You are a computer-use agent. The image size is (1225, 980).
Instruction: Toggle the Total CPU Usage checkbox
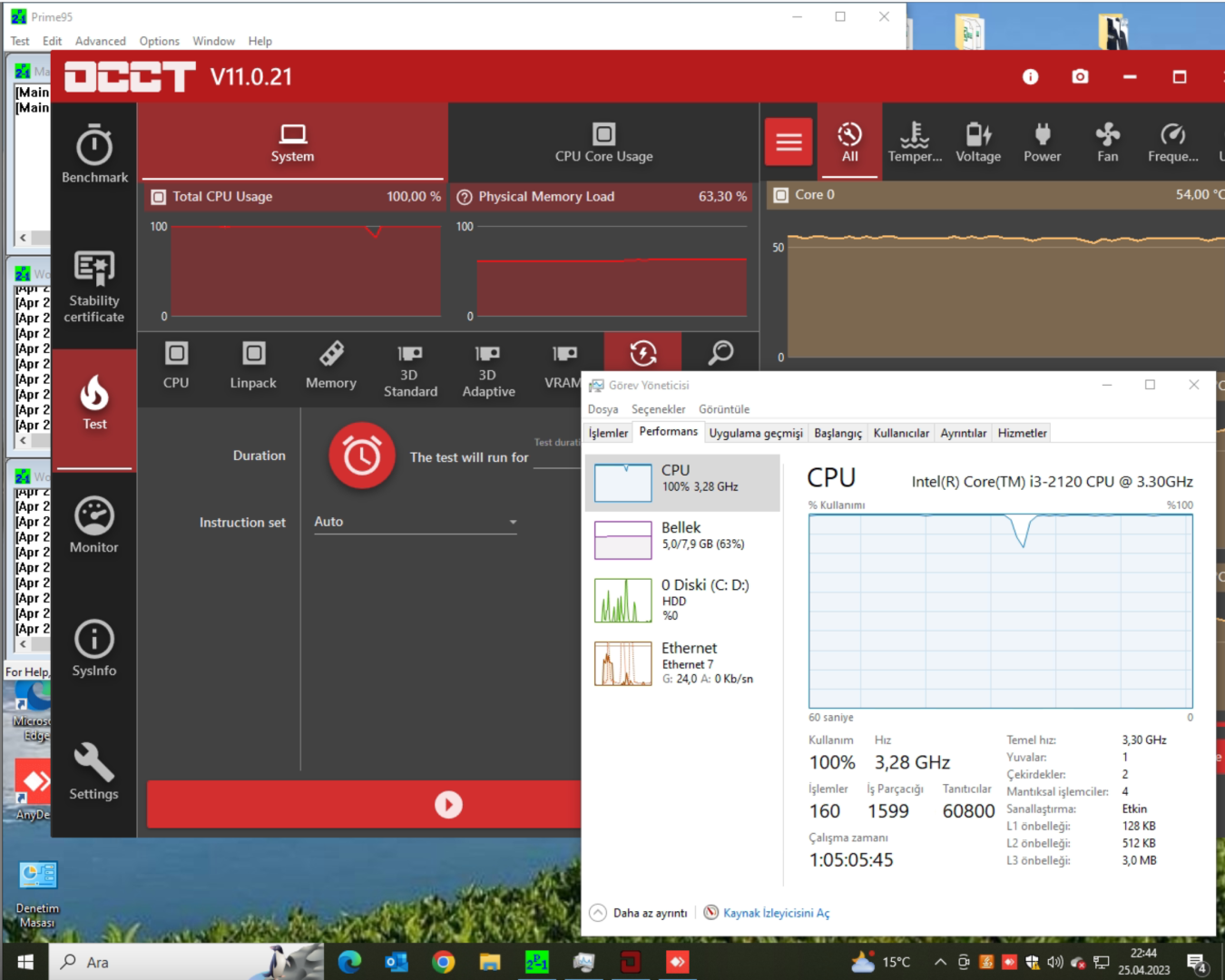point(159,197)
